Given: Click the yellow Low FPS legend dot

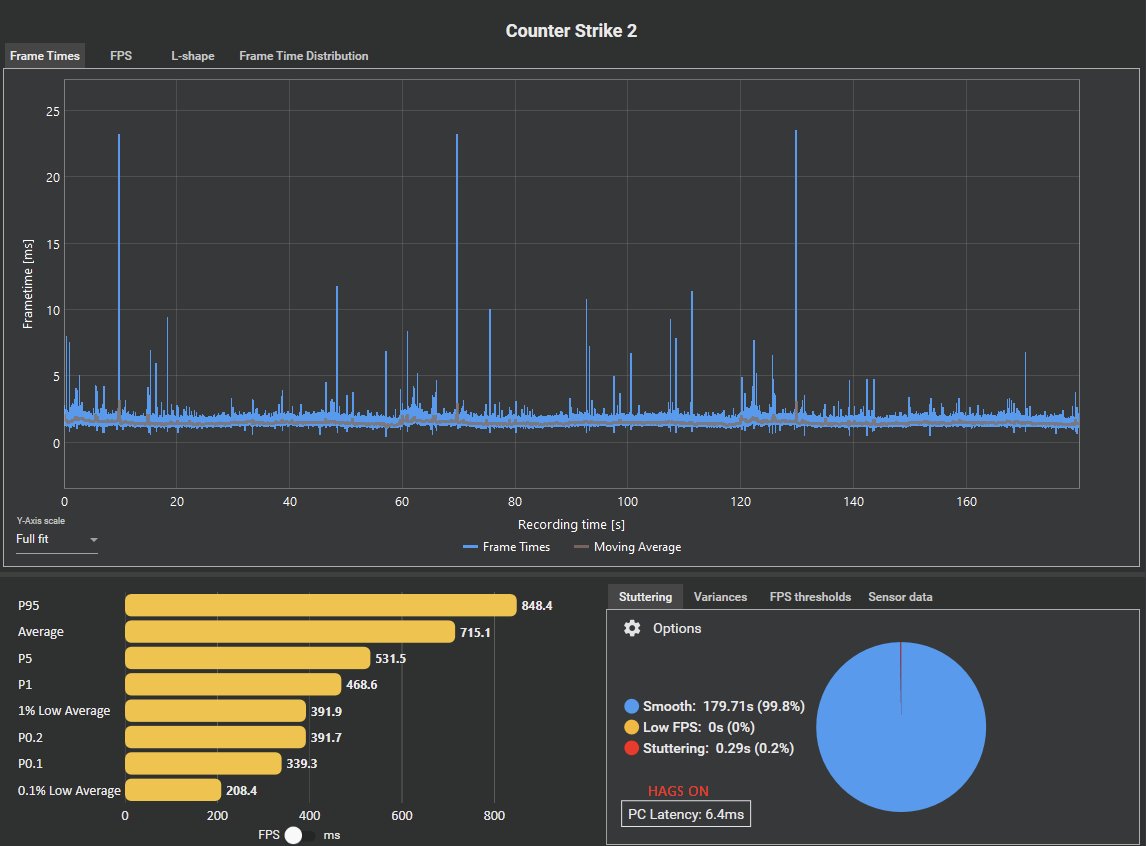Looking at the screenshot, I should coord(631,728).
